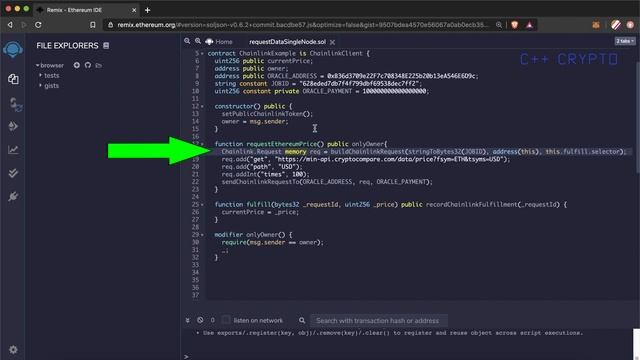Close requestDataSingleNode.sol tab

point(333,42)
